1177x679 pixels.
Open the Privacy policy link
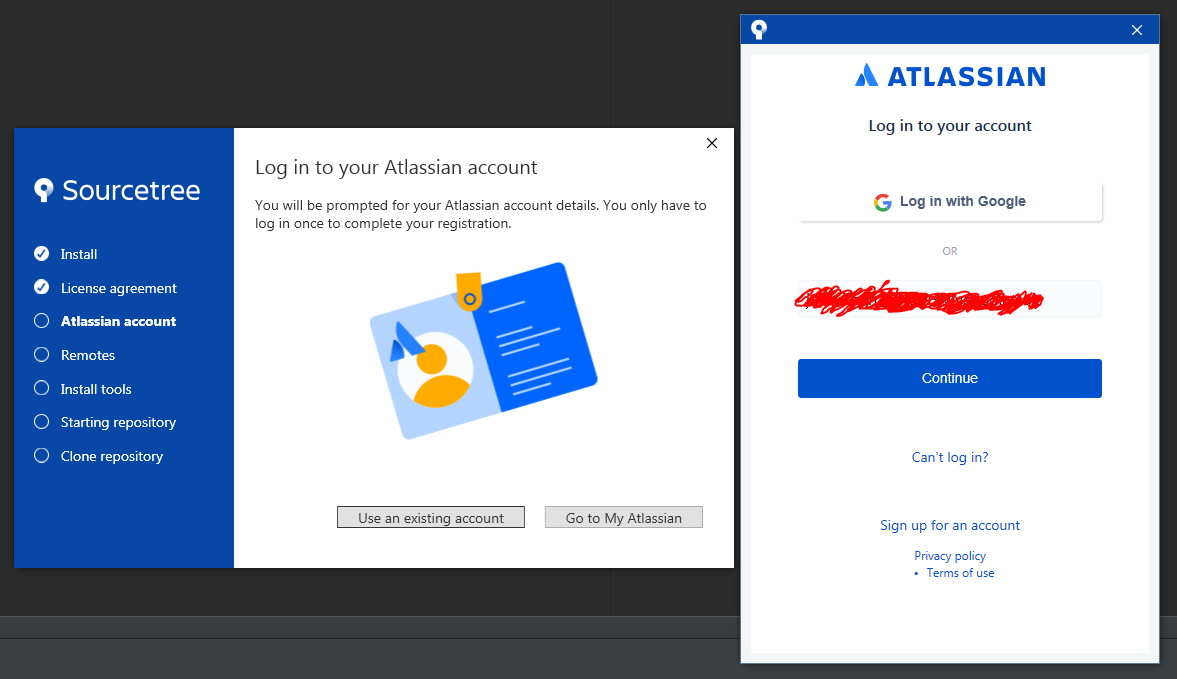tap(950, 556)
